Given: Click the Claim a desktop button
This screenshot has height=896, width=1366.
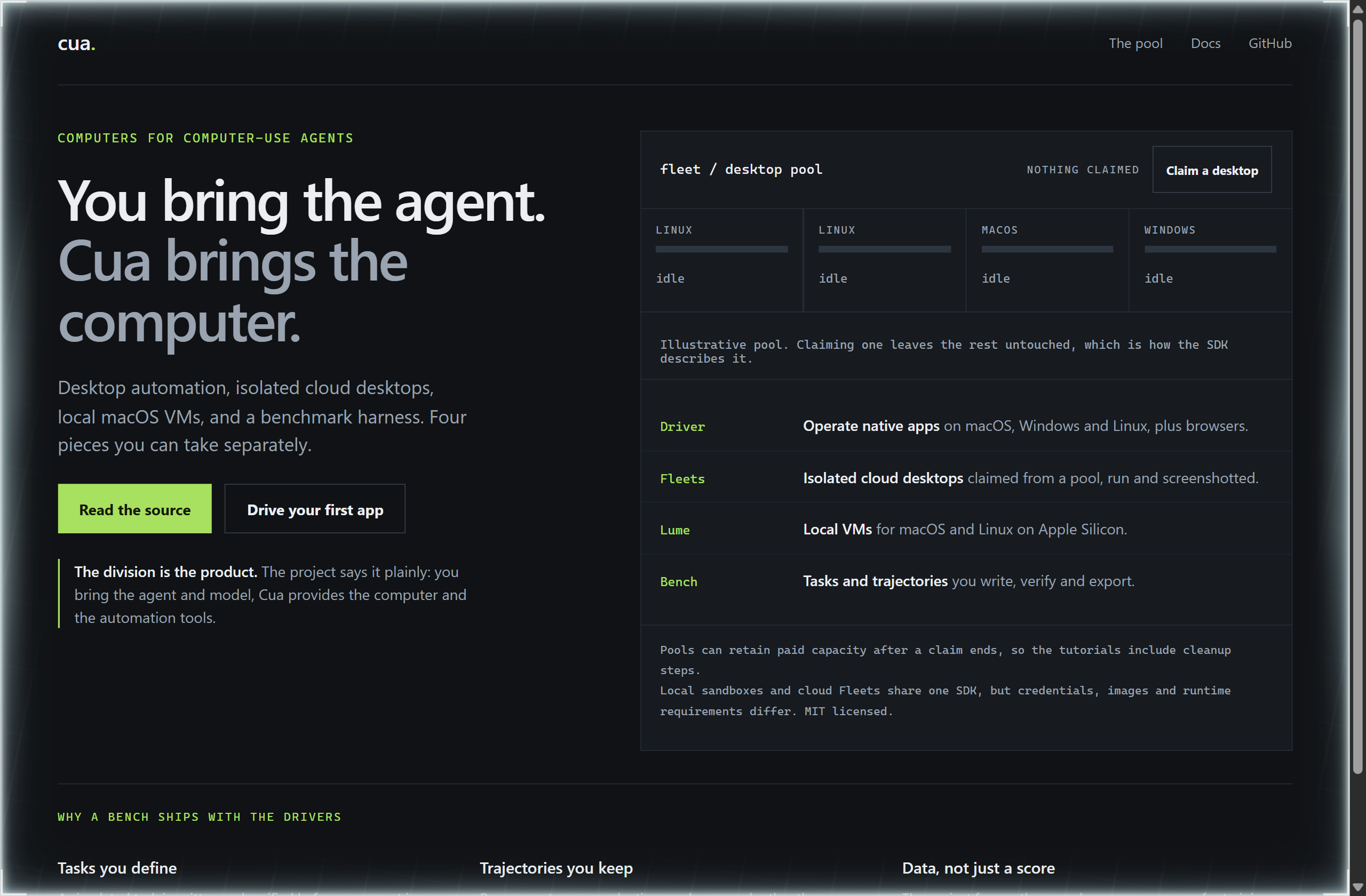Looking at the screenshot, I should [x=1212, y=170].
